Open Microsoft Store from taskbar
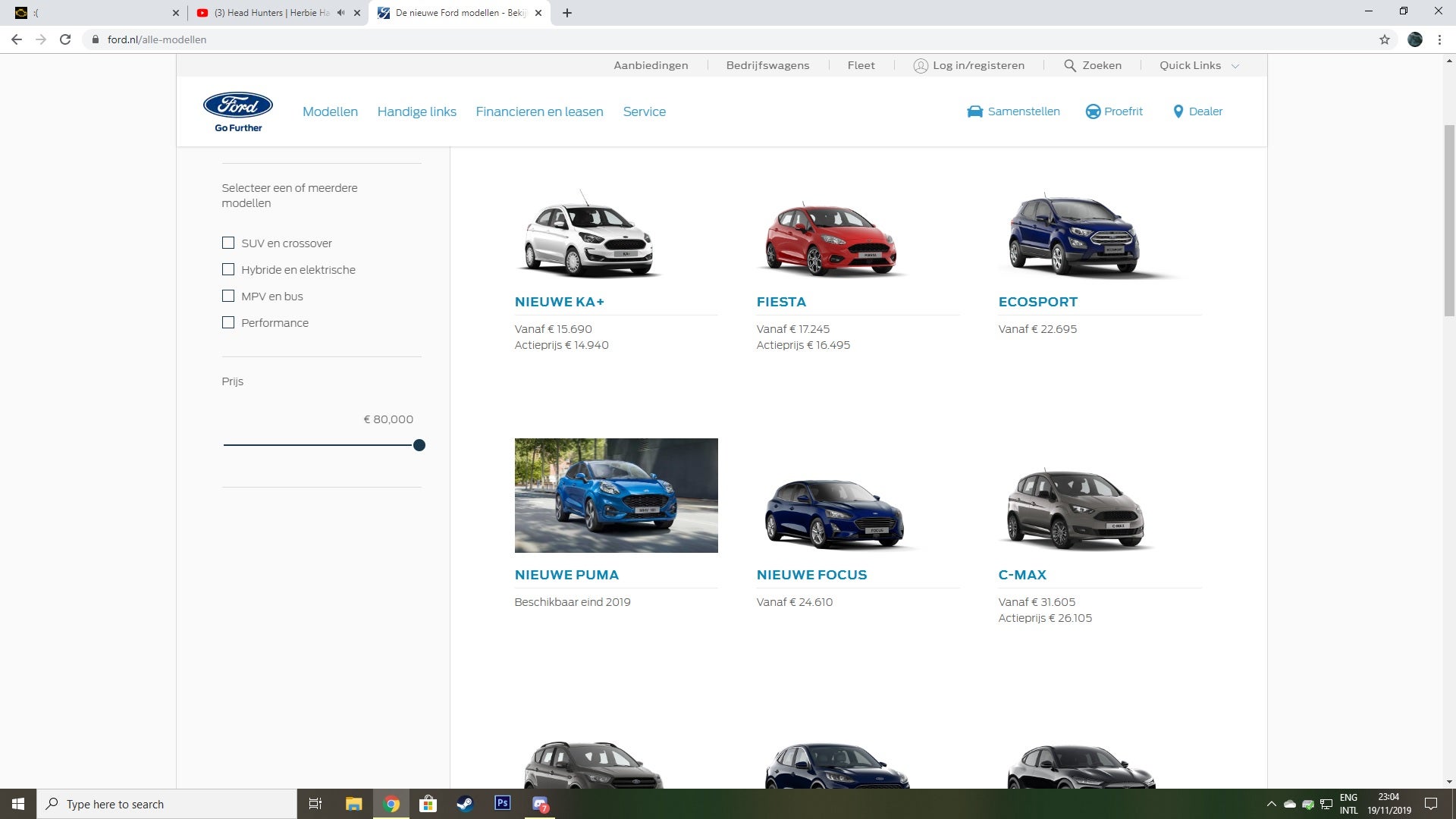Image resolution: width=1456 pixels, height=819 pixels. [428, 804]
